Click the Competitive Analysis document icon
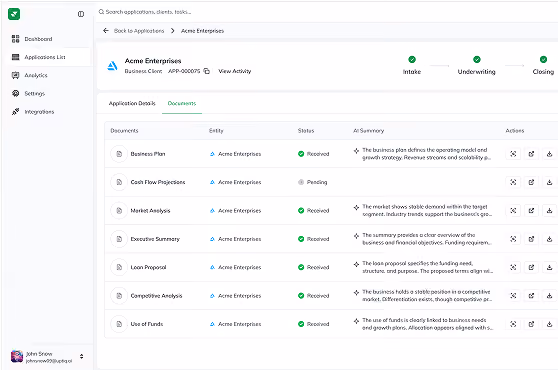Screen dimensions: 558x370 pyautogui.click(x=119, y=296)
